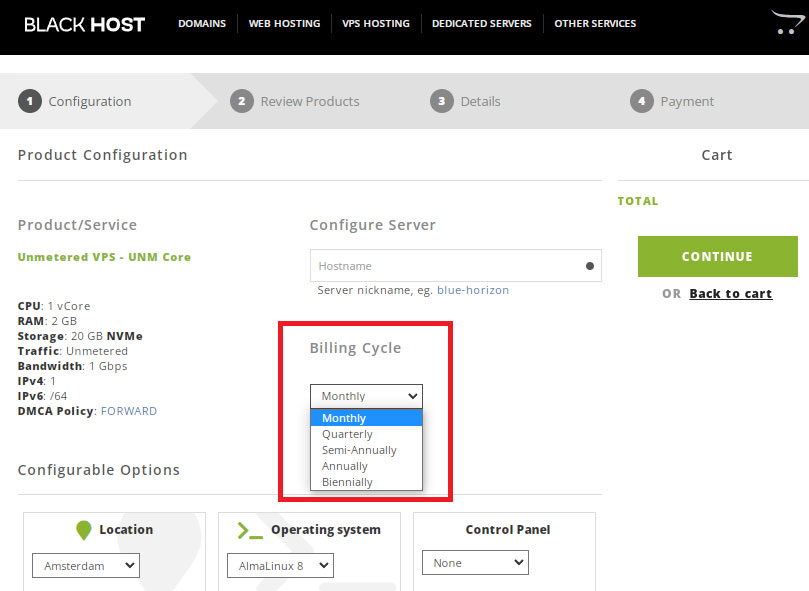Click the Location card title
809x591 pixels.
tap(126, 530)
